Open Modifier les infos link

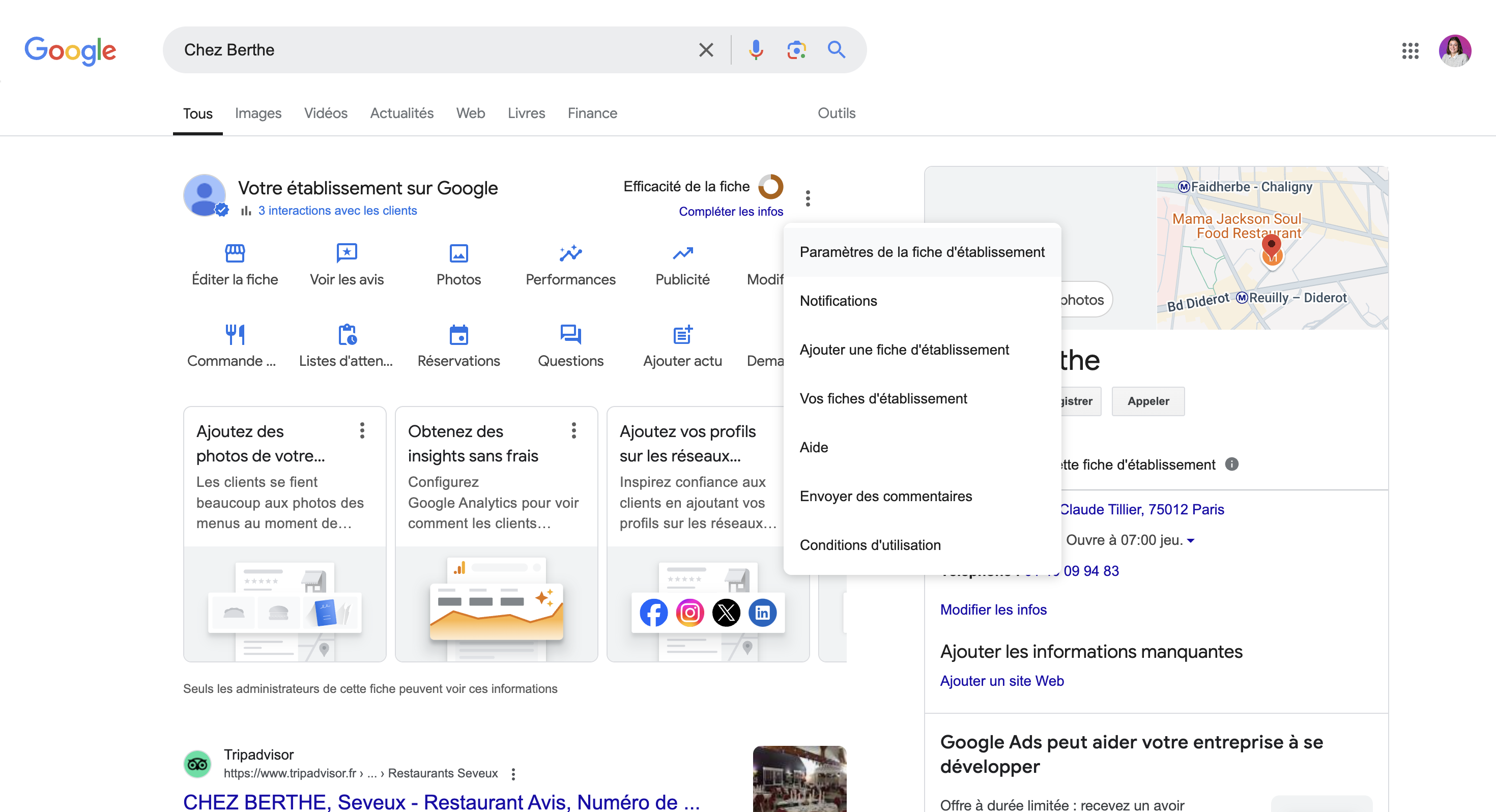993,610
